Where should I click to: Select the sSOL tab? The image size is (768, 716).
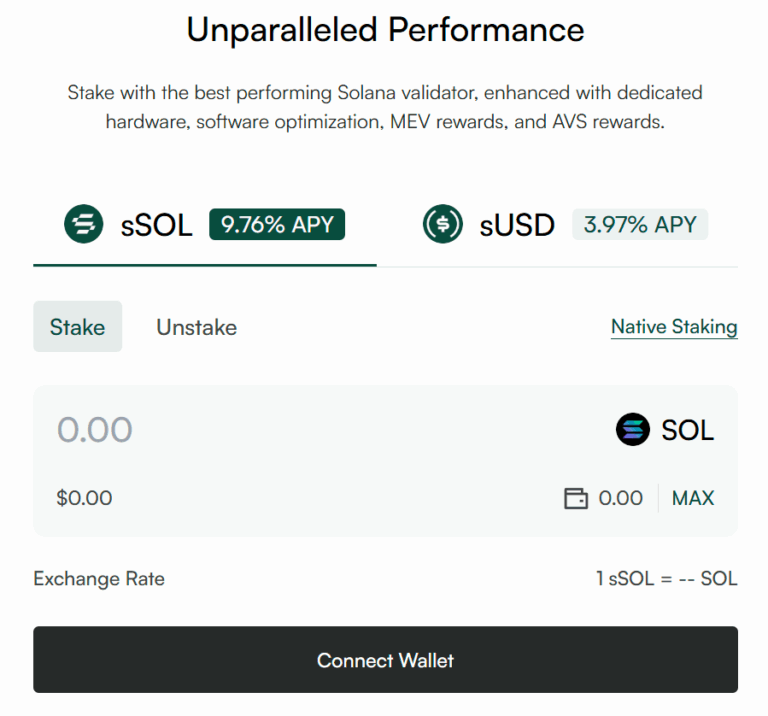pyautogui.click(x=157, y=225)
